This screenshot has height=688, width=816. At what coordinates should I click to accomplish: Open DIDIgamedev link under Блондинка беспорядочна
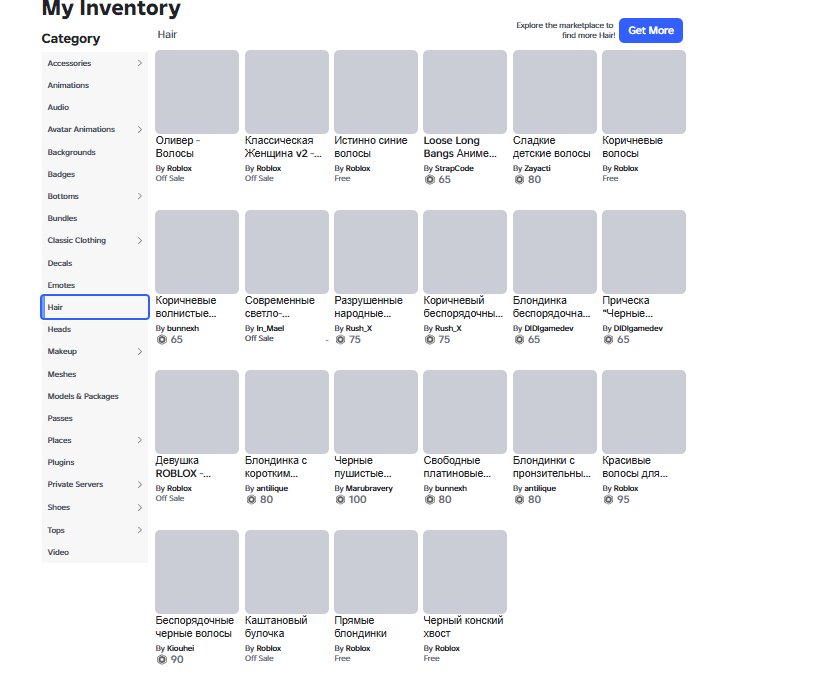549,328
